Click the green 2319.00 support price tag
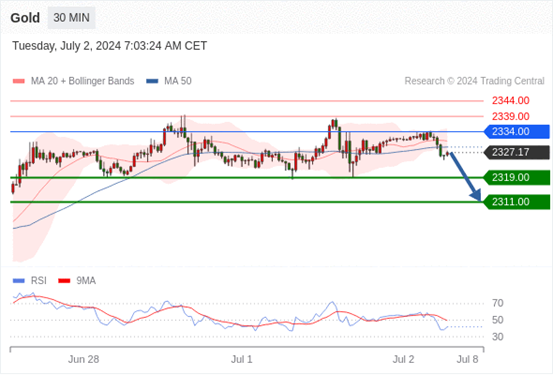Screen dimensions: 553x375 click(x=516, y=177)
